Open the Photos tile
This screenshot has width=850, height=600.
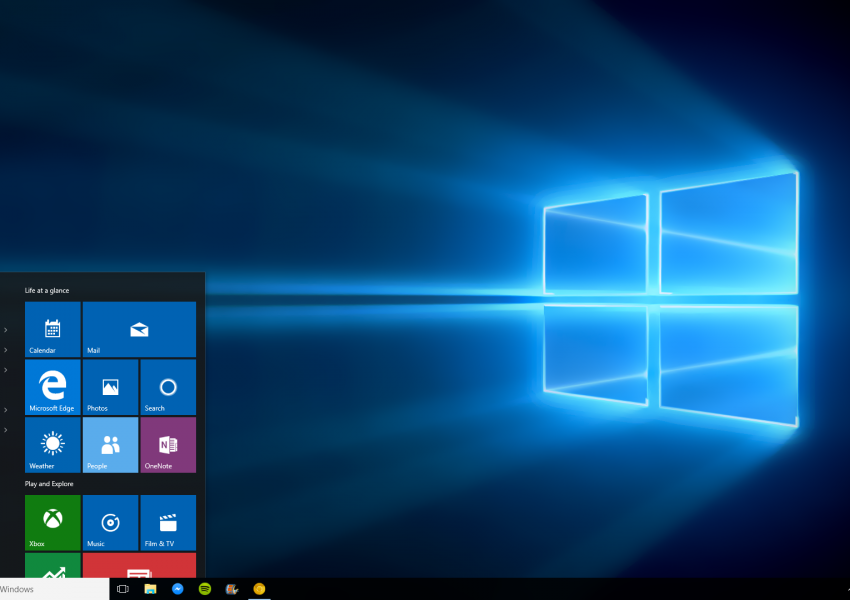[x=110, y=387]
